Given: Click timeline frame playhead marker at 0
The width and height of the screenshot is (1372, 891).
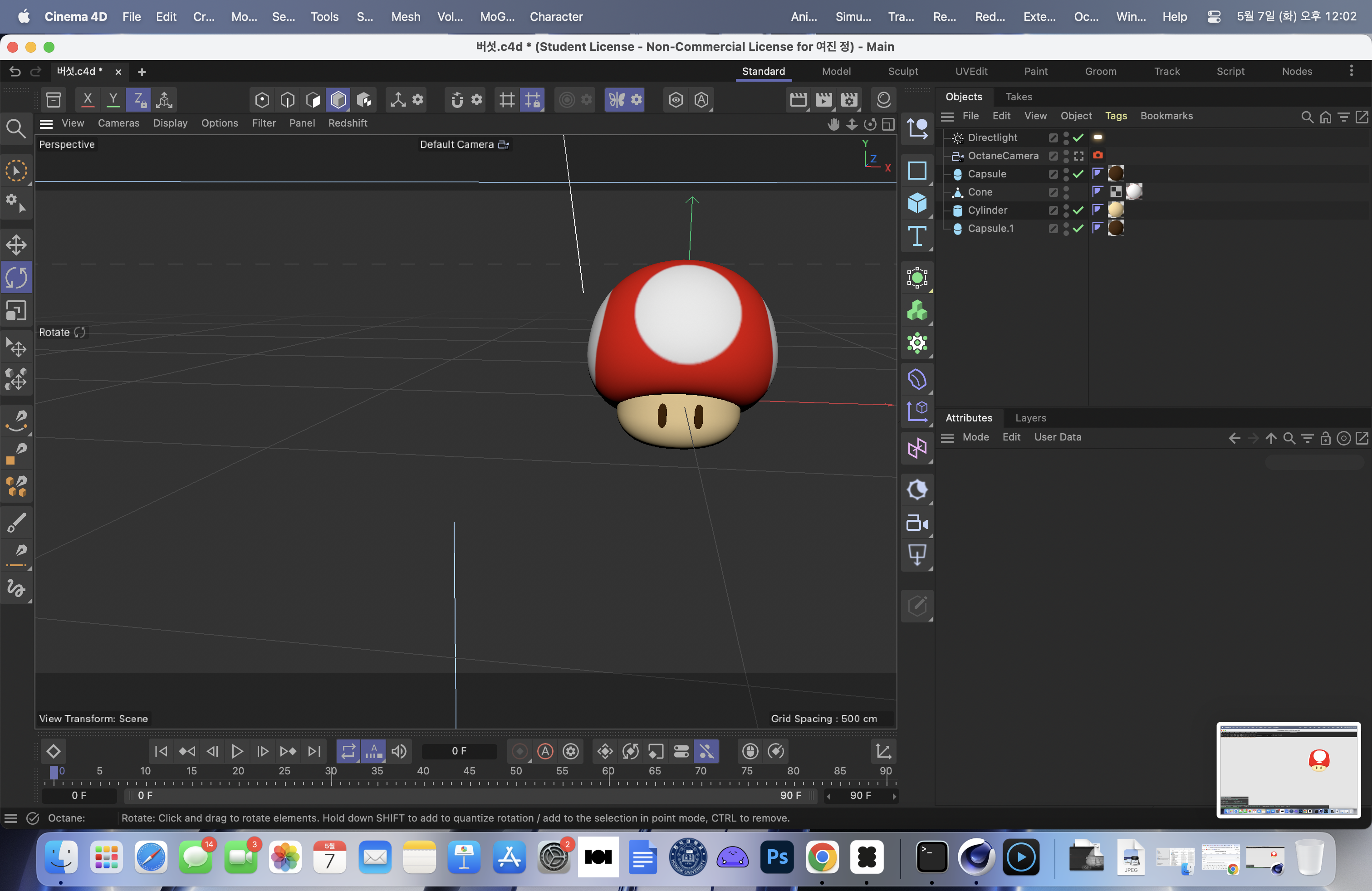Looking at the screenshot, I should click(x=54, y=772).
